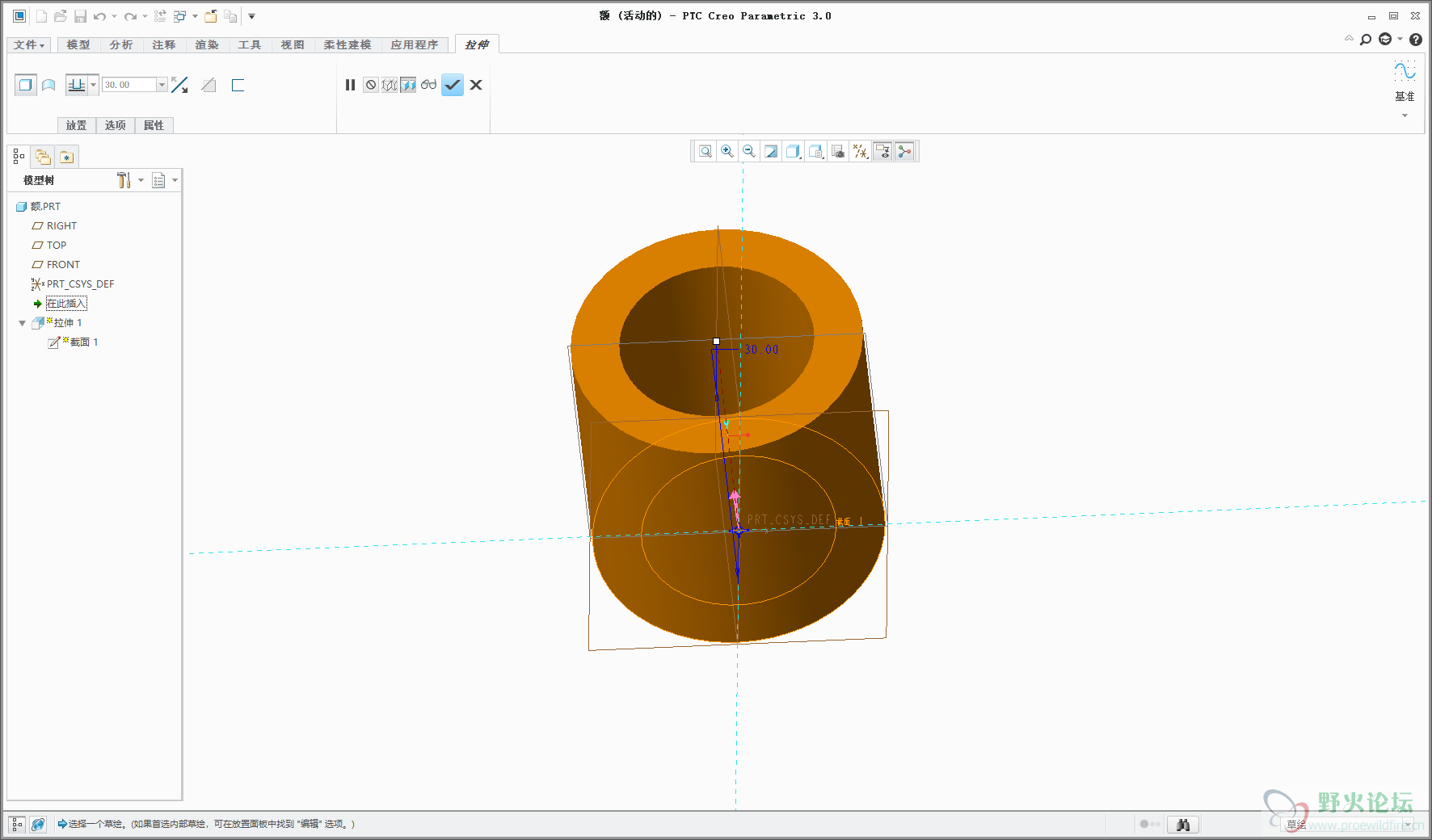This screenshot has width=1432, height=840.
Task: Click the Save icon in quick access toolbar
Action: pyautogui.click(x=80, y=16)
